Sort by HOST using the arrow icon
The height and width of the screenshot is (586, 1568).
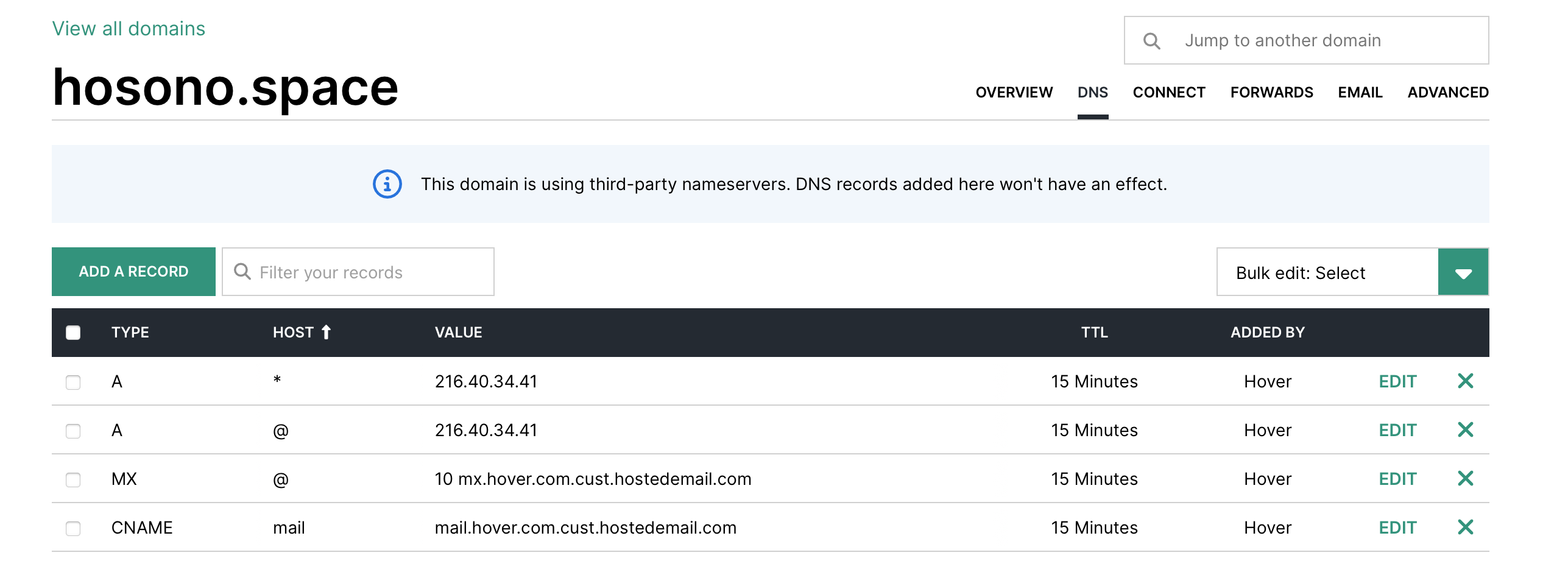click(x=326, y=332)
